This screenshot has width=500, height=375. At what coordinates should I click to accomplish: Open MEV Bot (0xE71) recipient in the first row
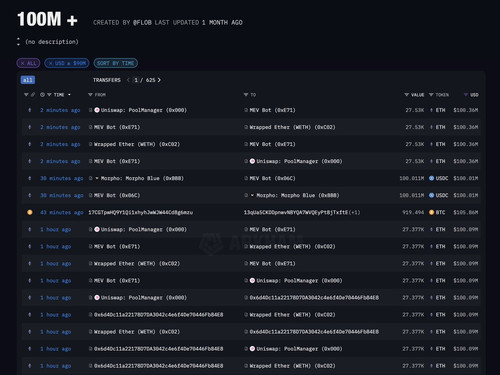(x=272, y=110)
